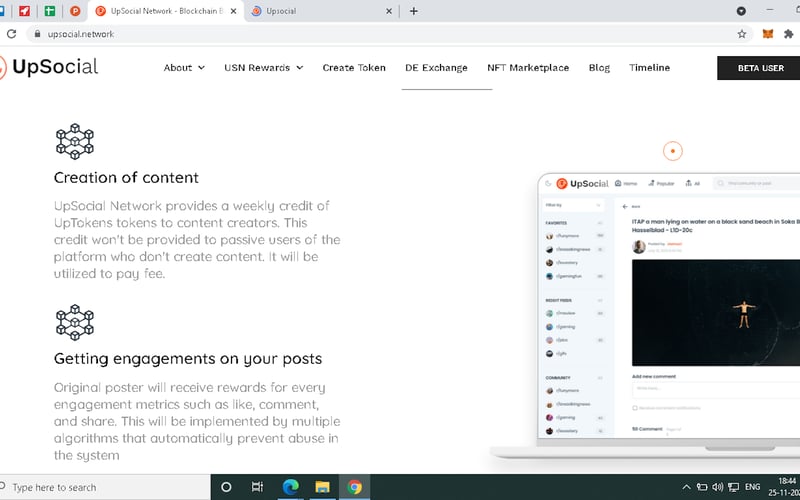
Task: Click the blockchain cubes icon above Creation of content
Action: [74, 141]
